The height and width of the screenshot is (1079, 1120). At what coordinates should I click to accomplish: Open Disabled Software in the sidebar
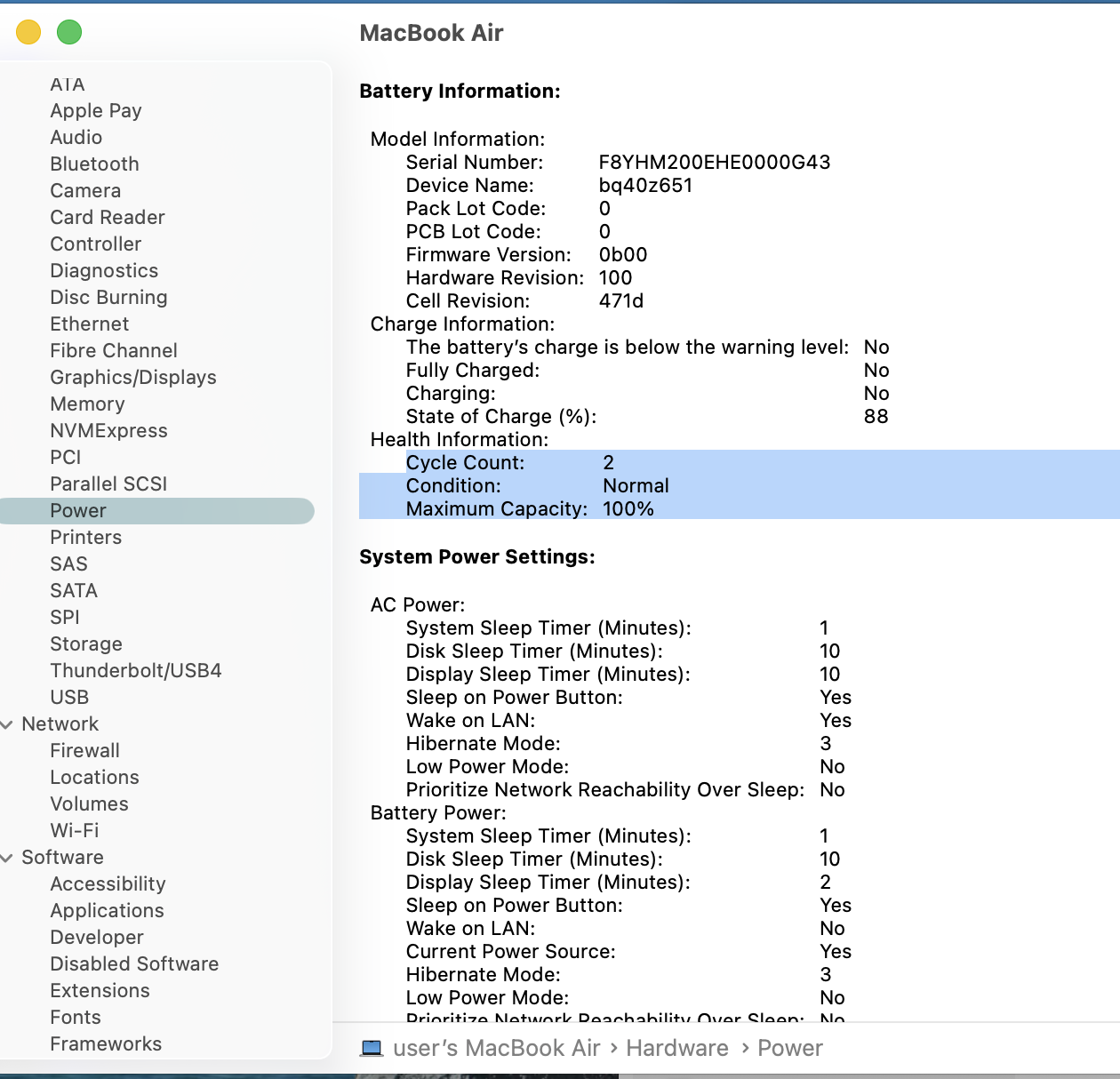[x=134, y=964]
